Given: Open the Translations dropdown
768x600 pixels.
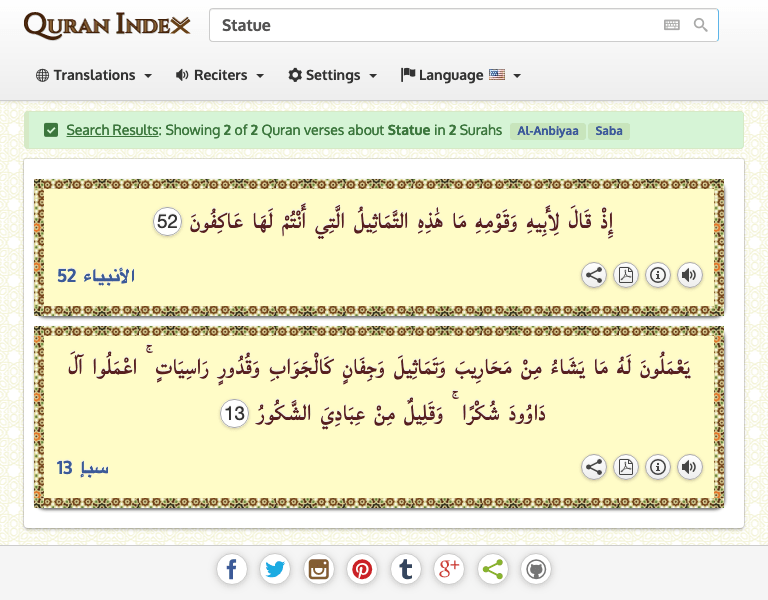Looking at the screenshot, I should 94,75.
